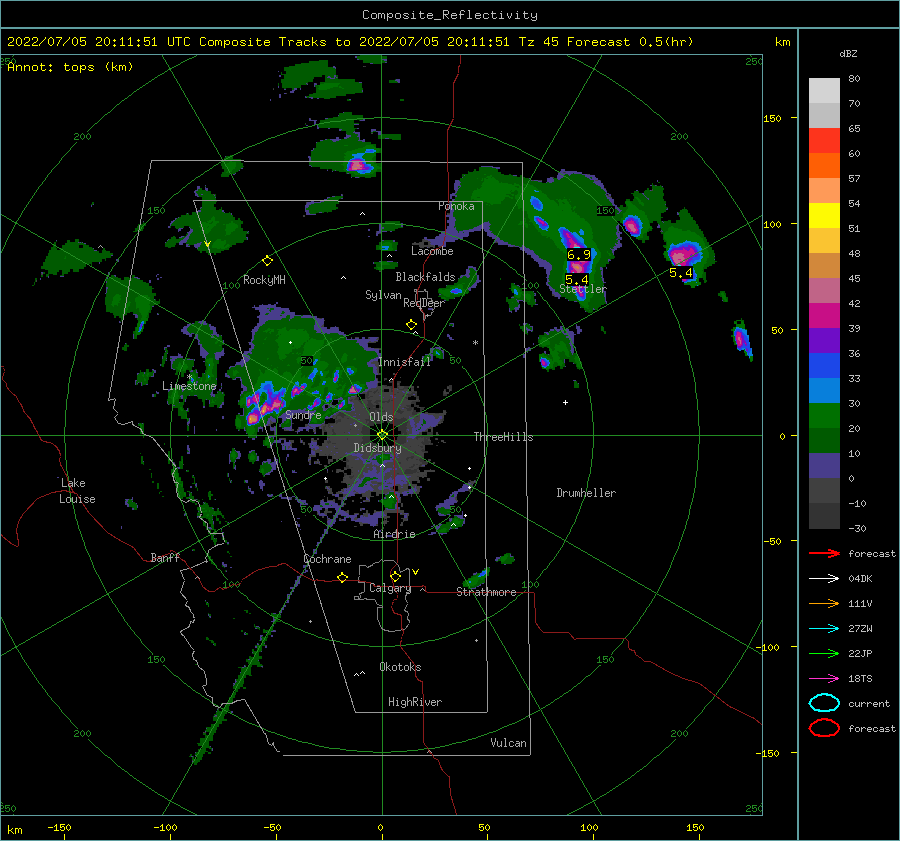
Task: Click the Calgary city label
Action: (390, 588)
